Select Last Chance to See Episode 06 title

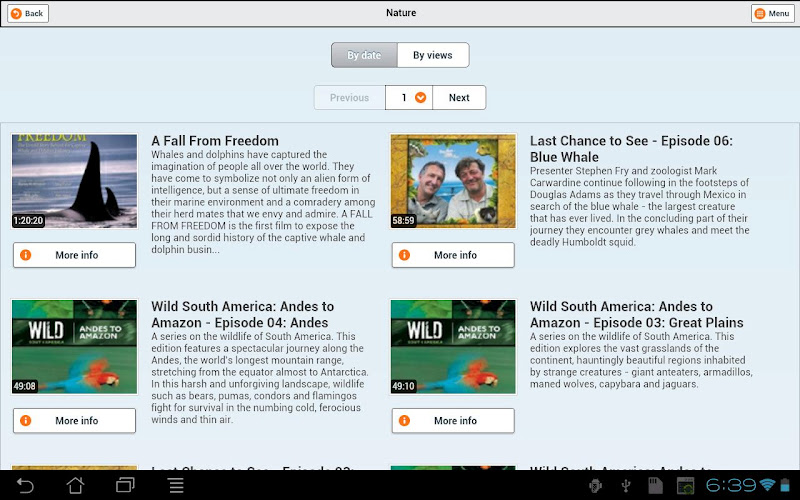pos(631,149)
